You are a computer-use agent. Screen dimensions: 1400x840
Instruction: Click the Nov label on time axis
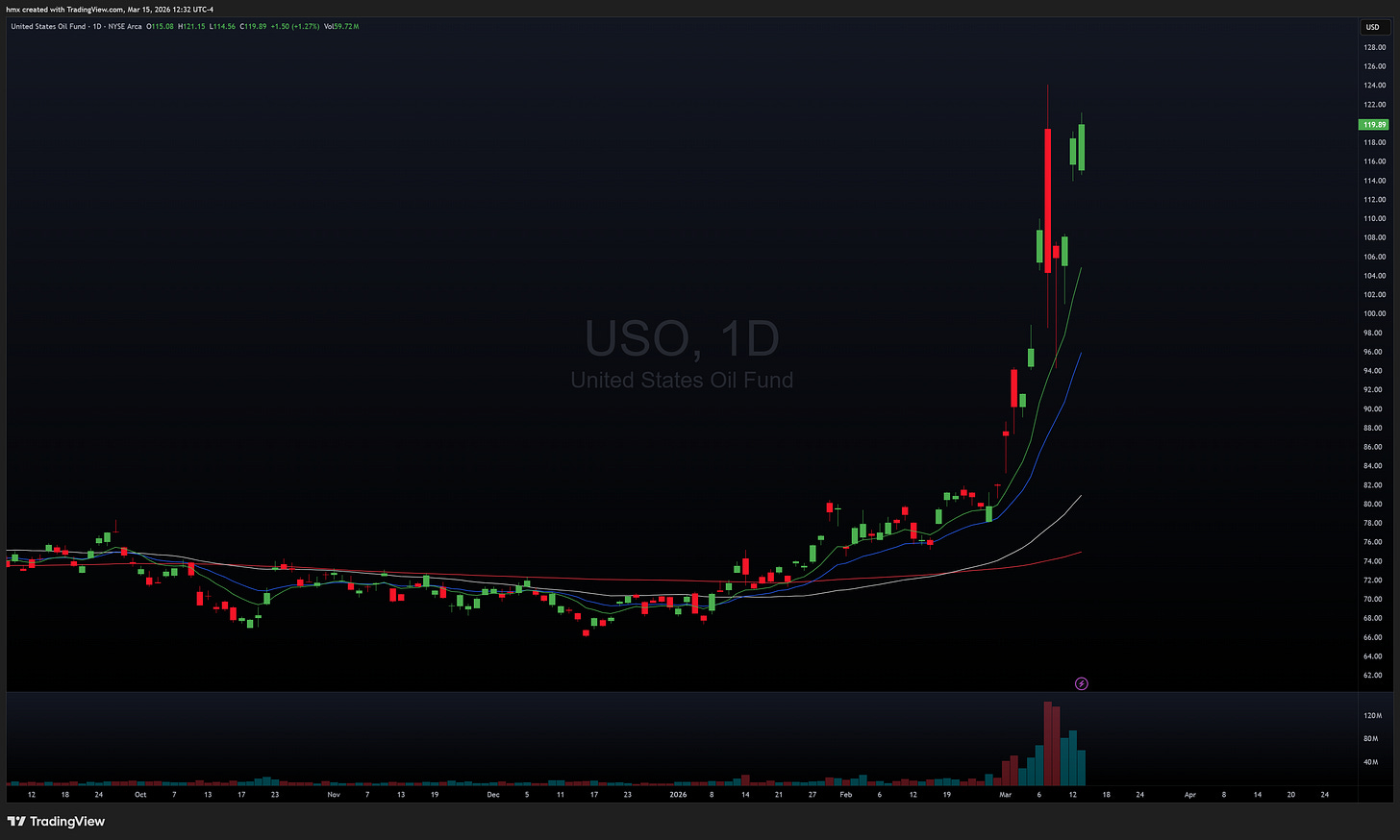(x=334, y=795)
